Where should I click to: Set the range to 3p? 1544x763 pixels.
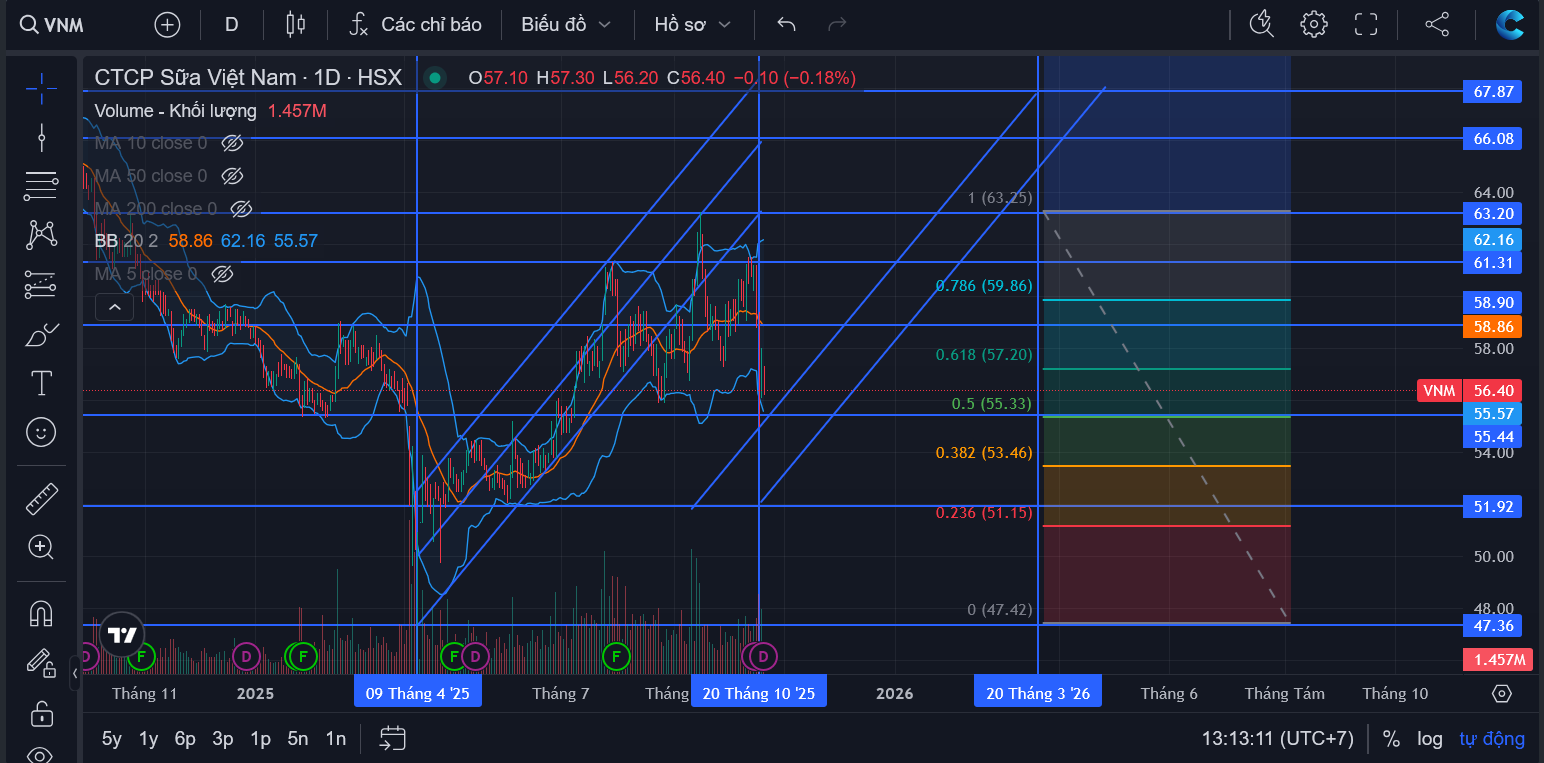(222, 739)
